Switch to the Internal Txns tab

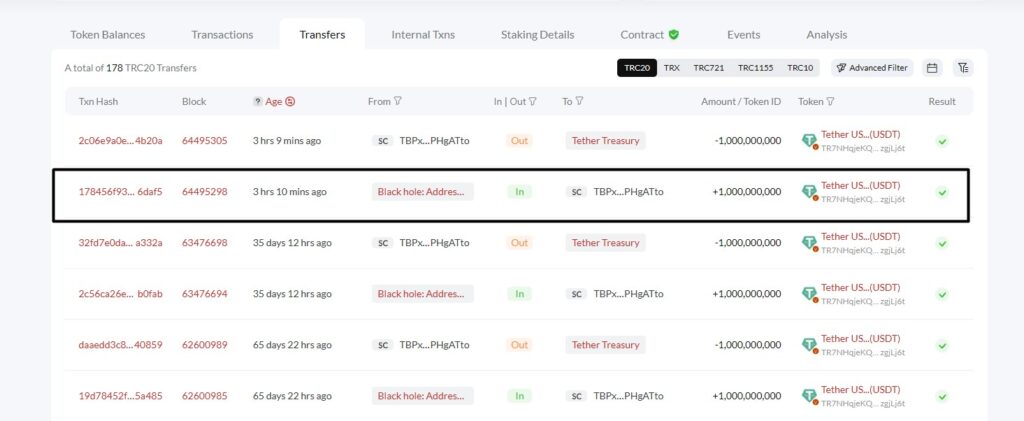pos(423,35)
